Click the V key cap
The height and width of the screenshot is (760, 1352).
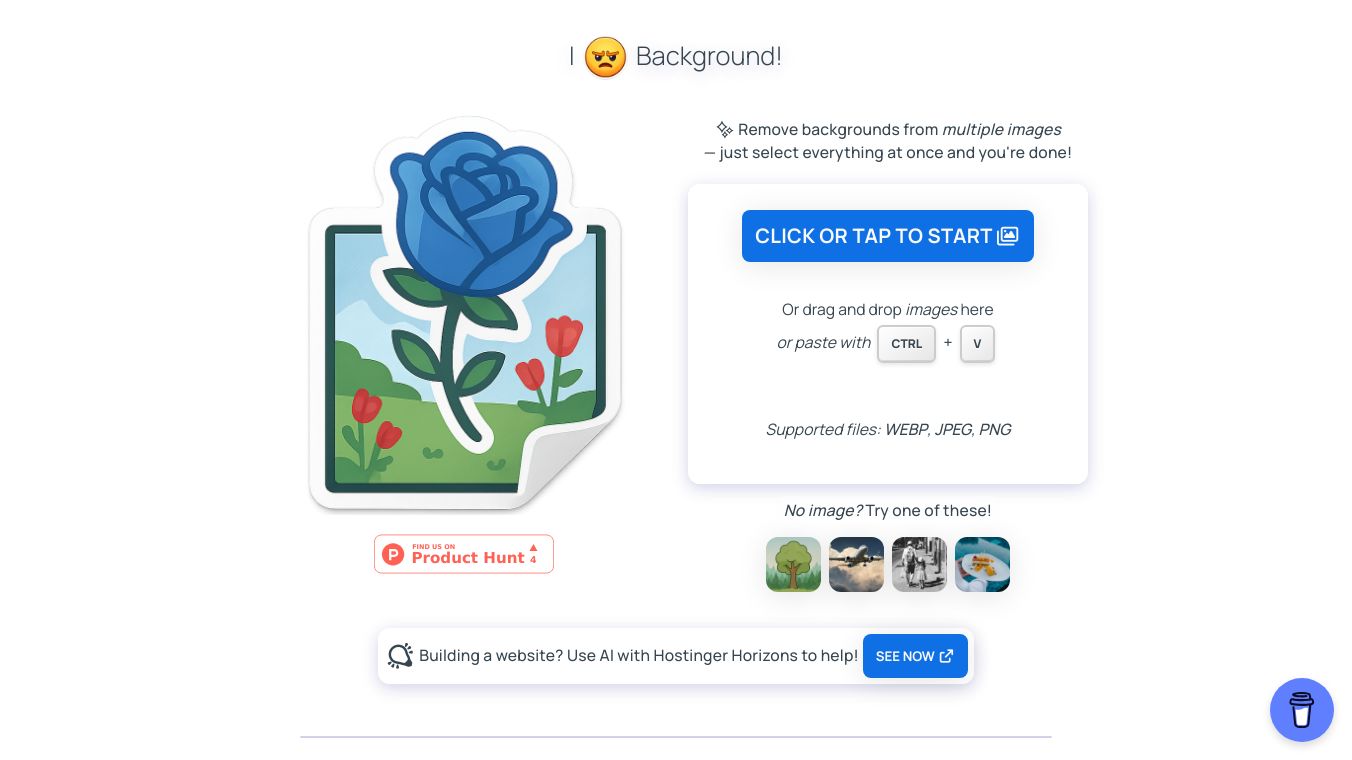pos(977,344)
